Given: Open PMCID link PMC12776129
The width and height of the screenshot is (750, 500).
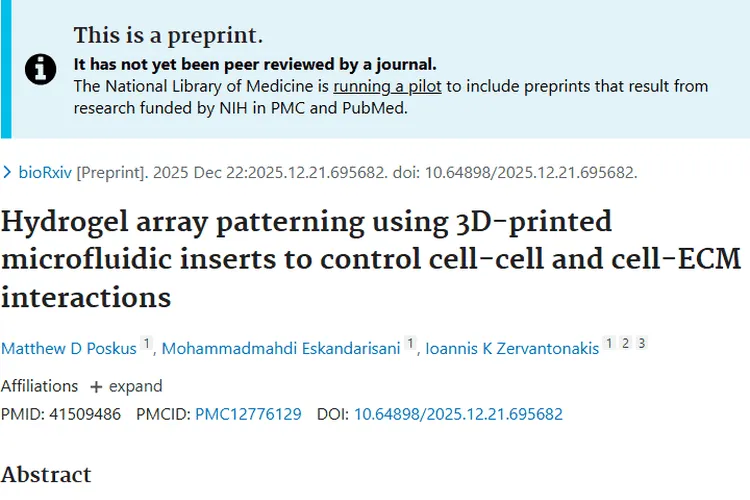Looking at the screenshot, I should click(248, 414).
